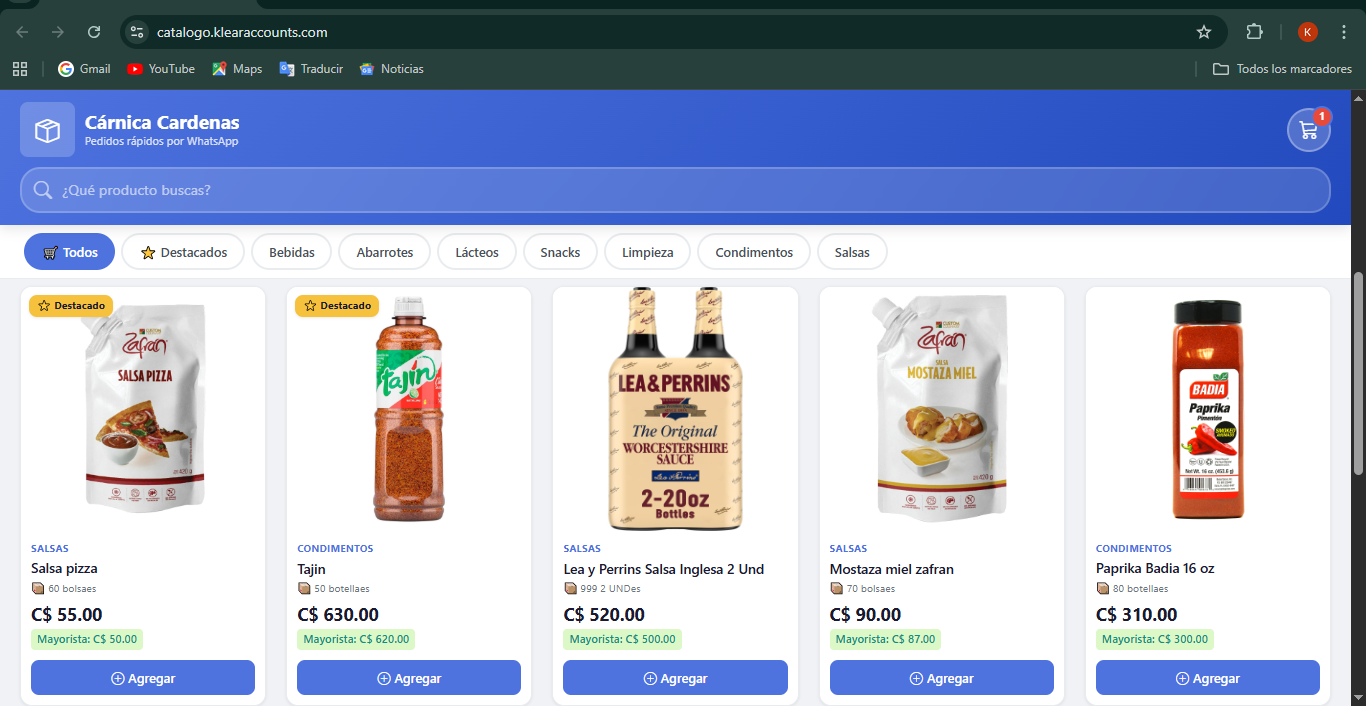The height and width of the screenshot is (706, 1366).
Task: Click the browser forward arrow
Action: tap(58, 32)
